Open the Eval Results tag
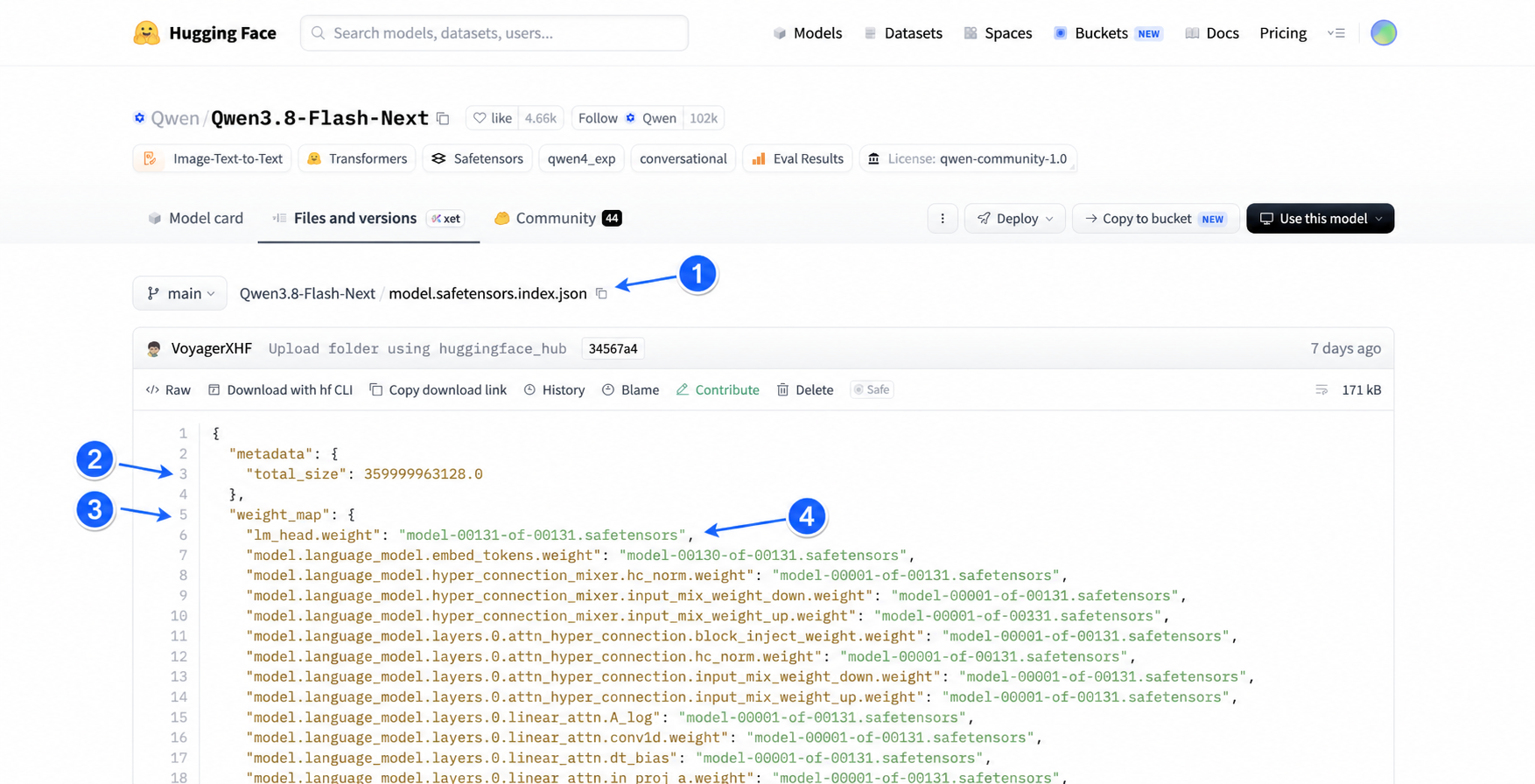This screenshot has width=1535, height=784. tap(797, 159)
